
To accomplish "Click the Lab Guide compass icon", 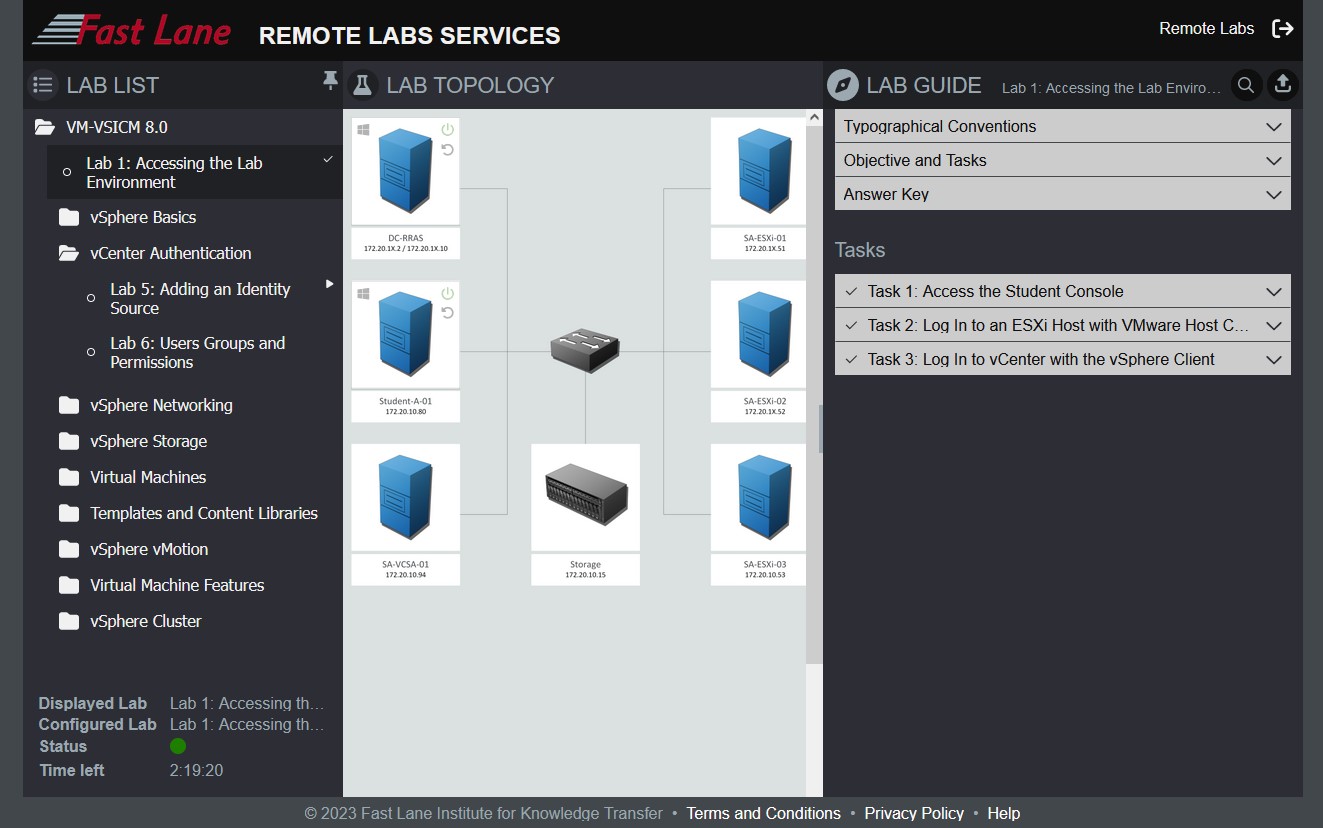I will coord(843,85).
